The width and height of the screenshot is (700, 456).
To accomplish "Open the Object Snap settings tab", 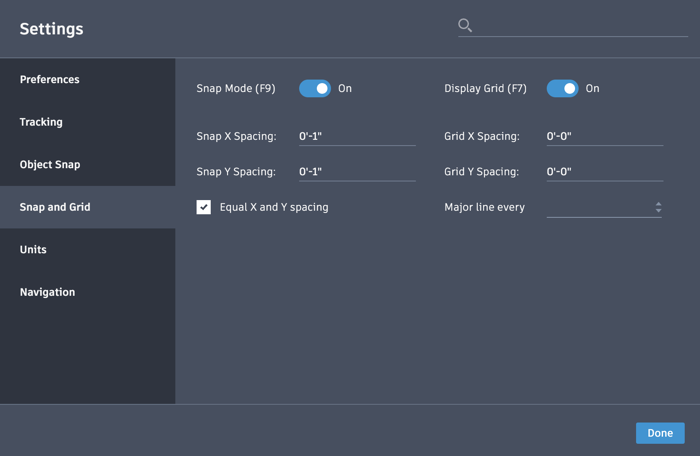I will 50,165.
